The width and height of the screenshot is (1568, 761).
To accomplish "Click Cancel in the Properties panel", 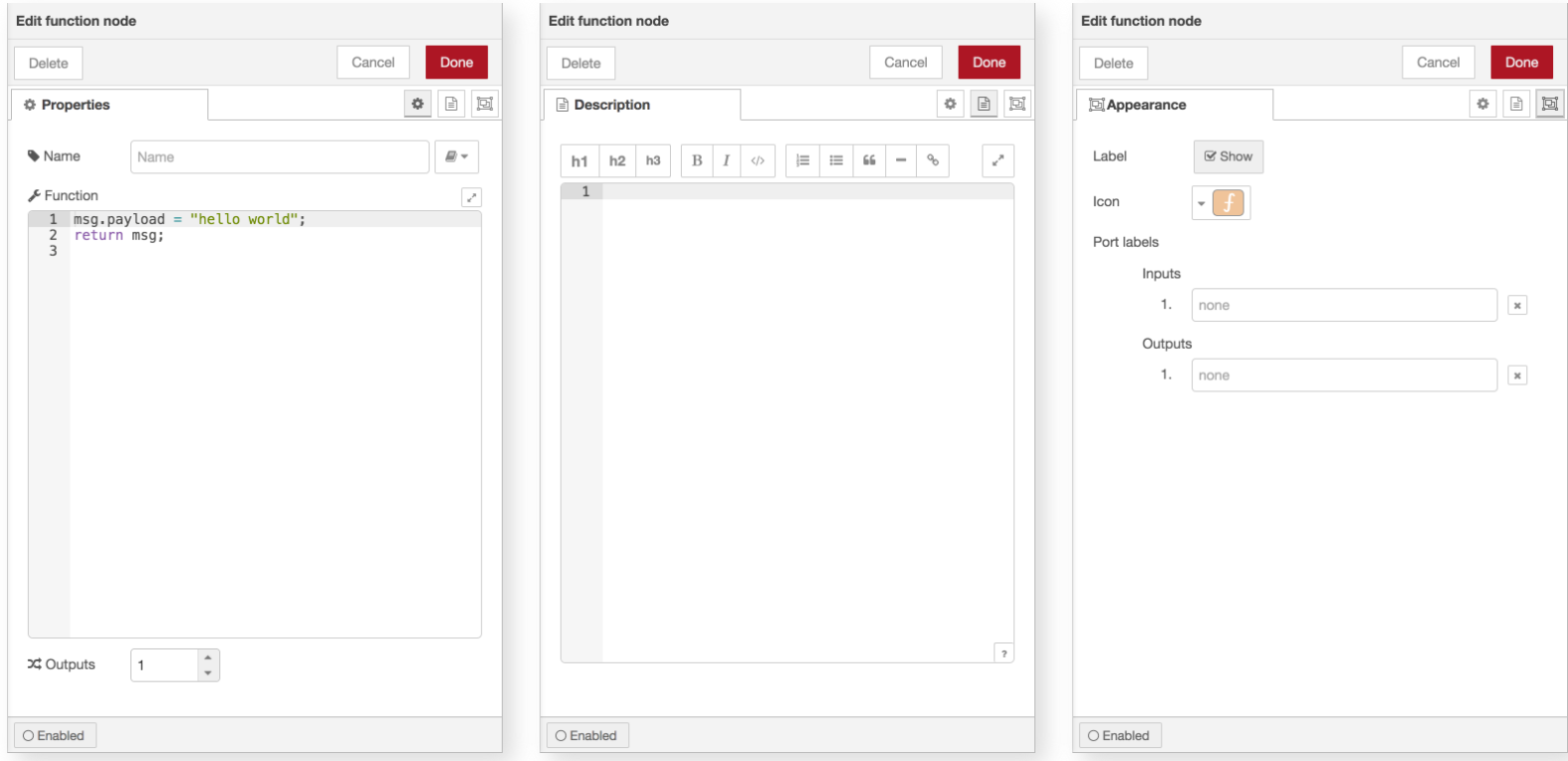I will coord(373,62).
